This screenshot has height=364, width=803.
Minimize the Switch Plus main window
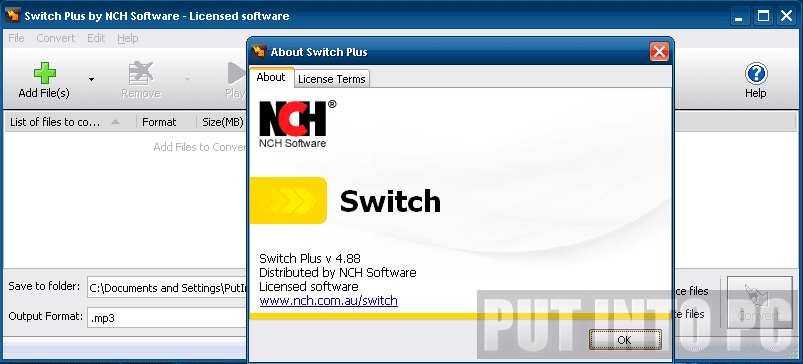tap(739, 16)
